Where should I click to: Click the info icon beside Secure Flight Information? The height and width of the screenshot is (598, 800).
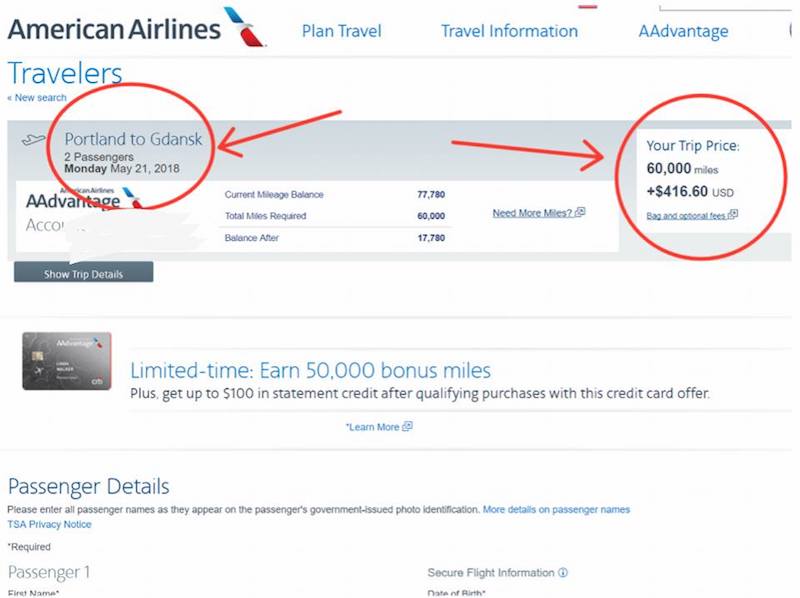pyautogui.click(x=563, y=572)
